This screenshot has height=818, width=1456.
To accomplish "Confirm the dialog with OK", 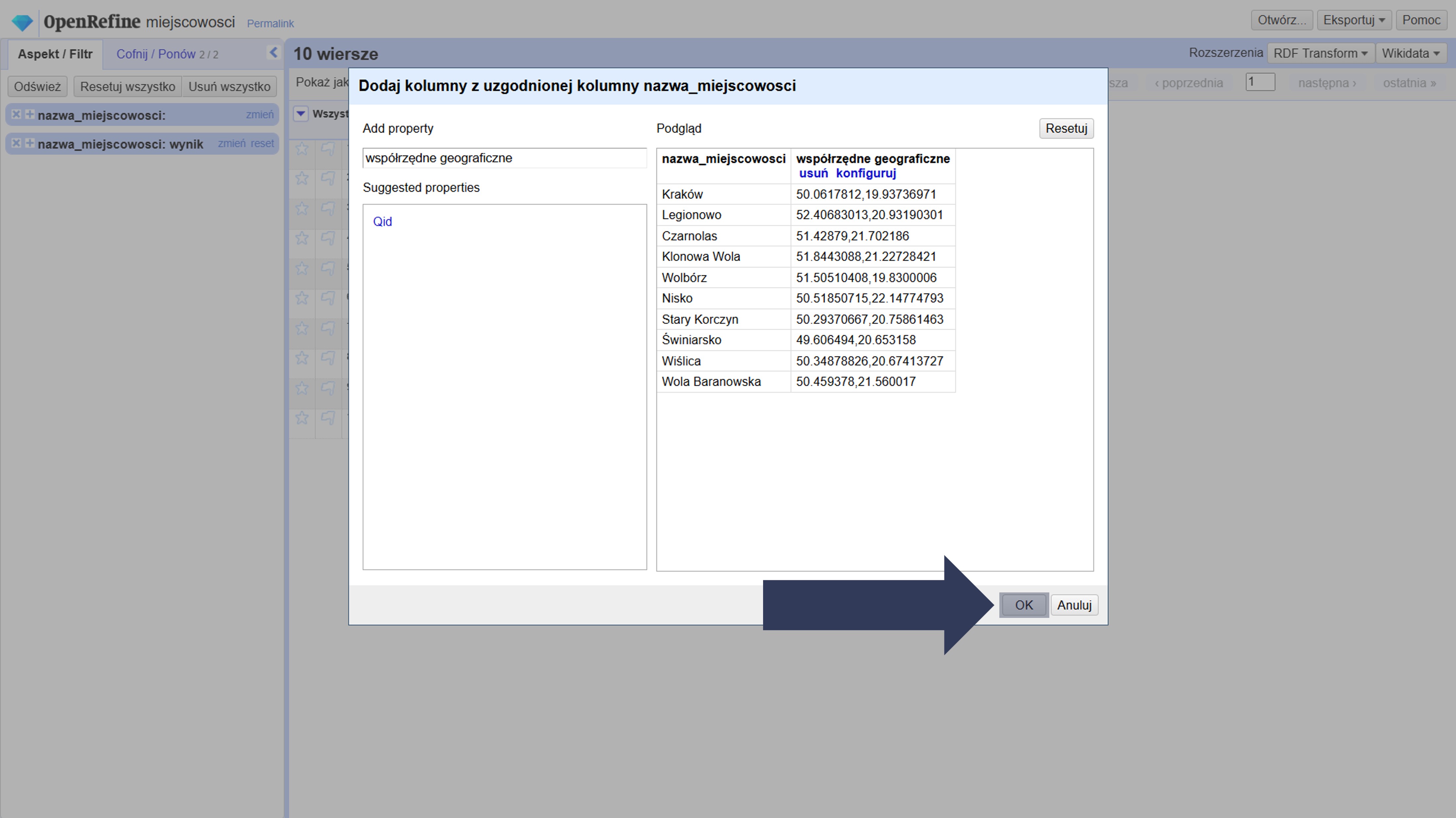I will pyautogui.click(x=1024, y=605).
